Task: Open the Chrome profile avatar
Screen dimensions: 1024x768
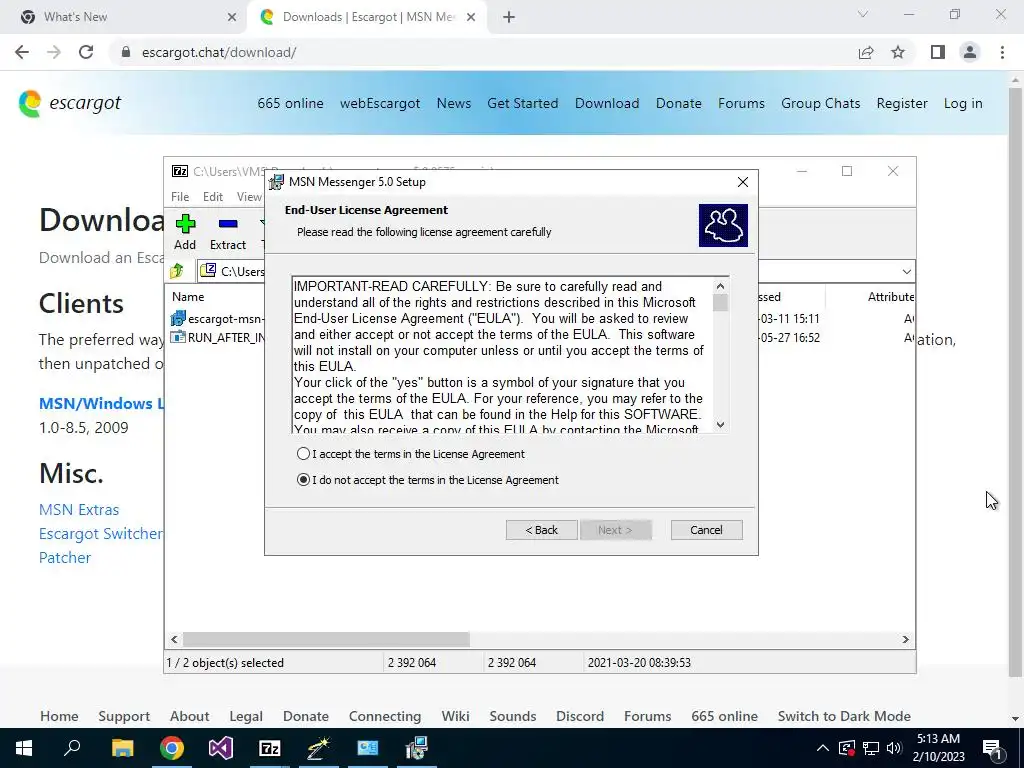Action: click(x=970, y=52)
